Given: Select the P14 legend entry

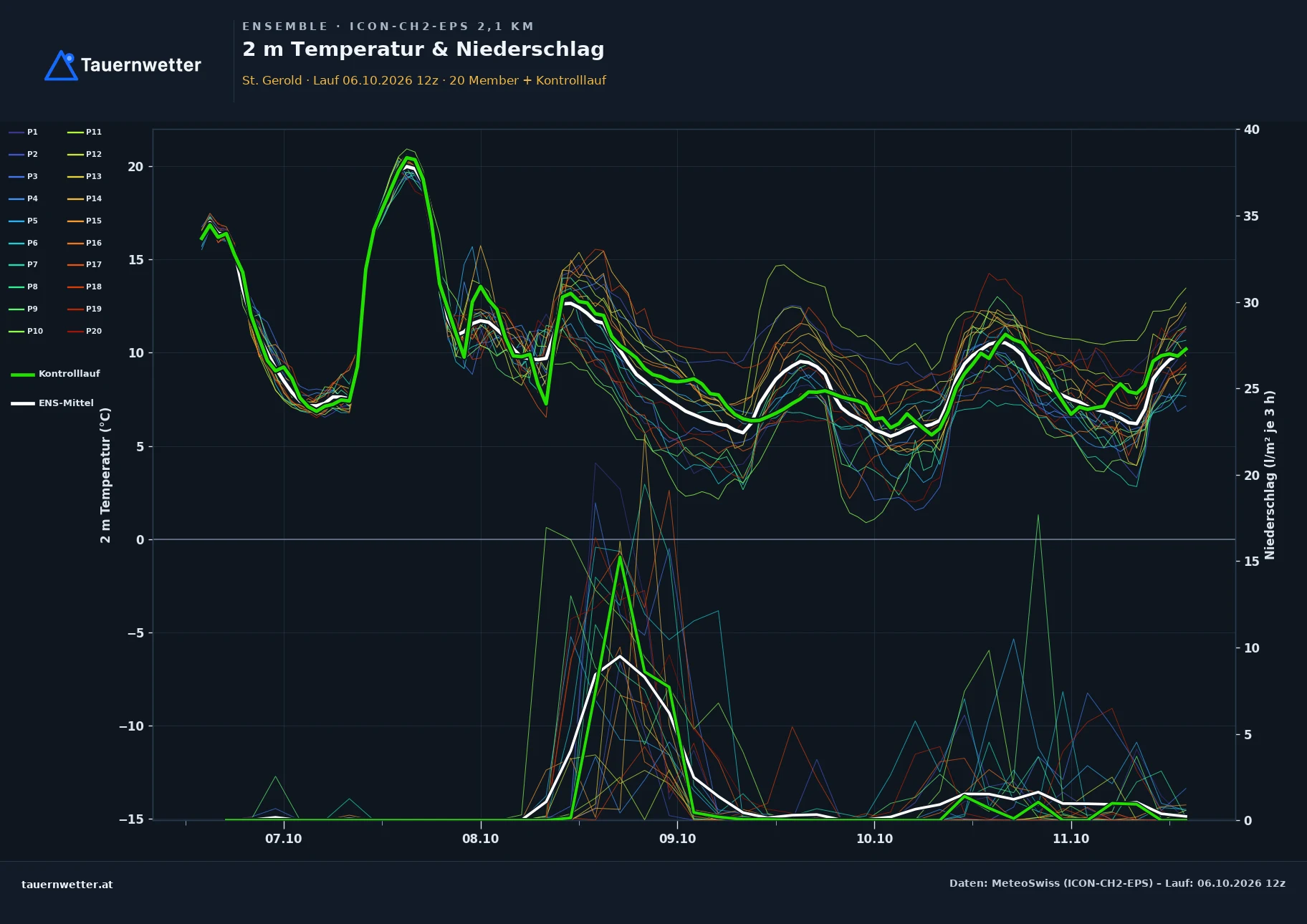Looking at the screenshot, I should pos(85,198).
